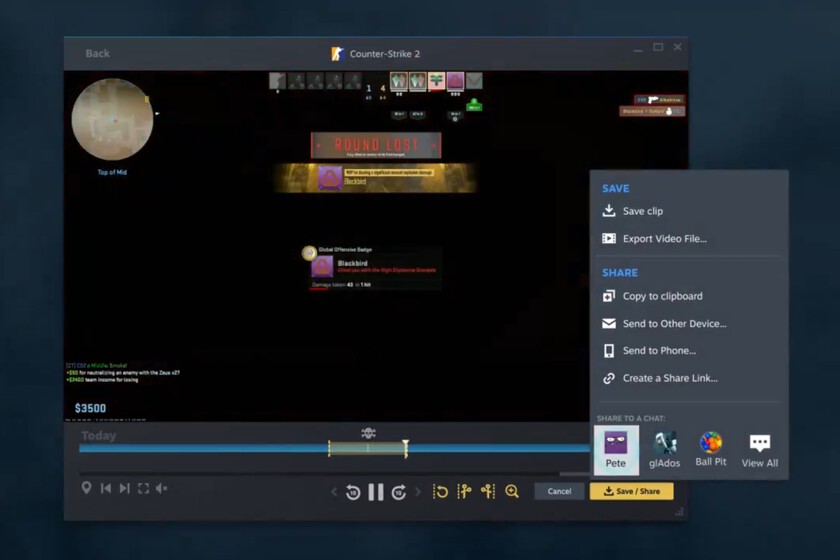Skip forward 10 seconds

point(399,492)
